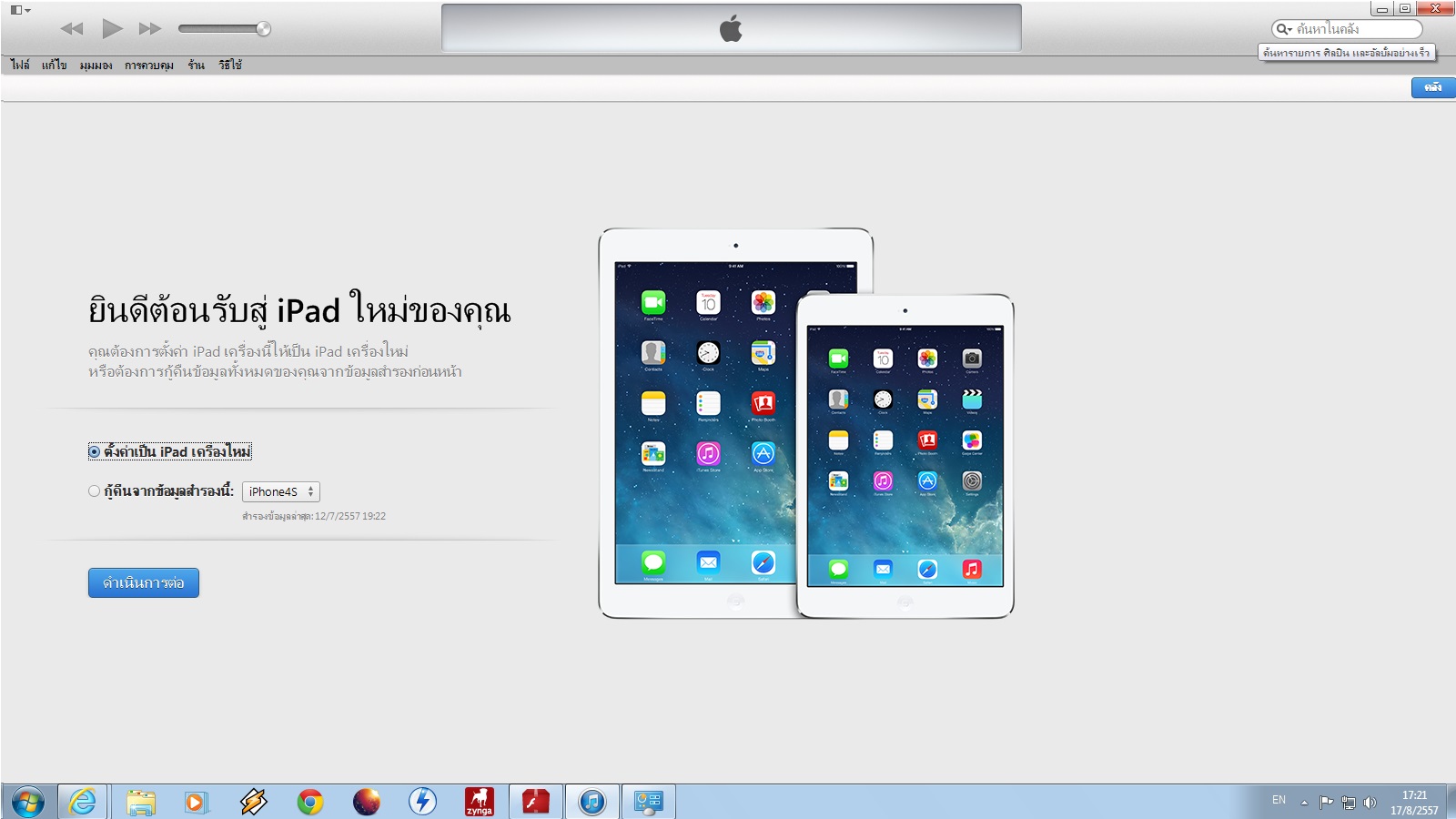
Task: Click the Windows Start orb
Action: point(28,802)
